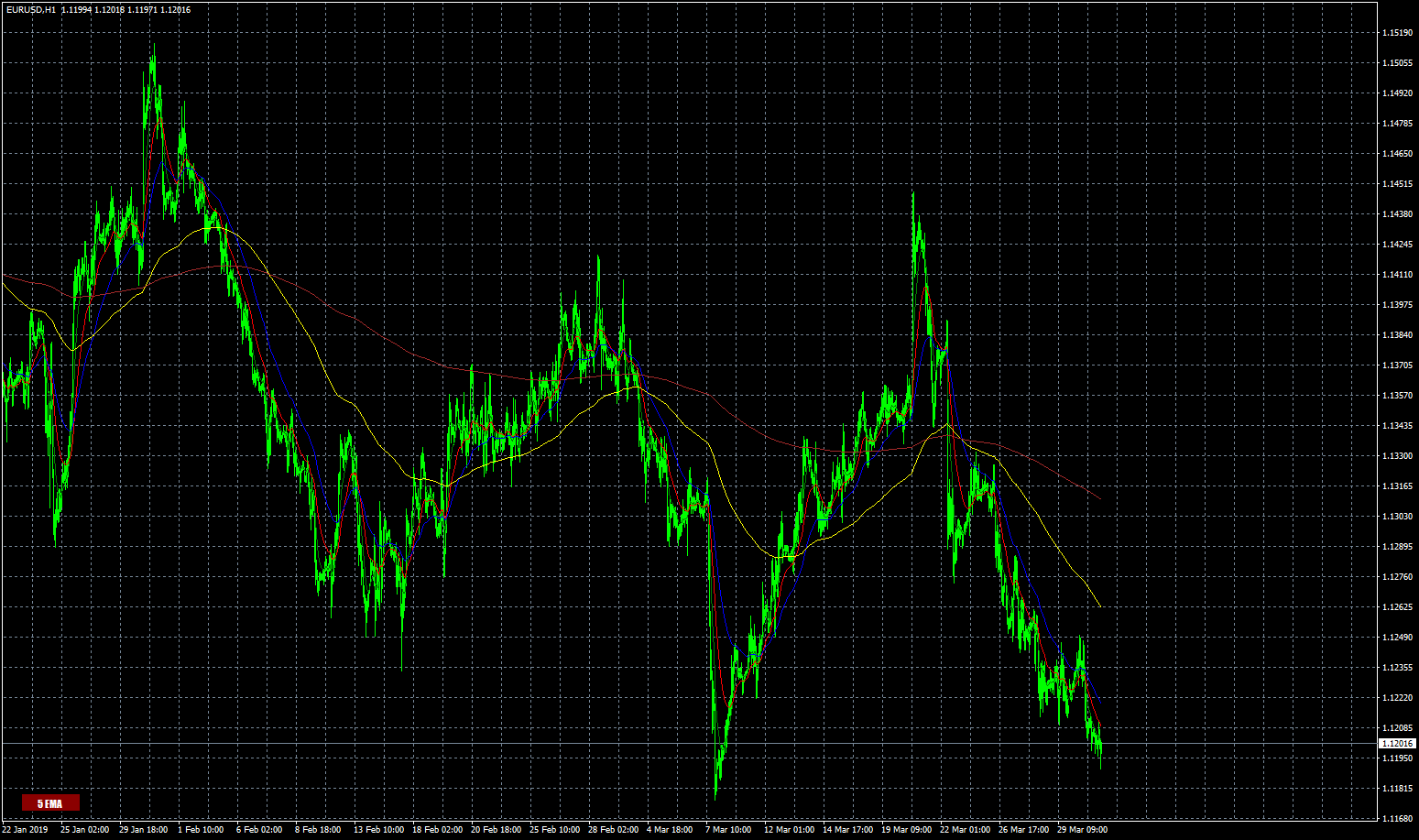Click price axis value 1.12355
The height and width of the screenshot is (840, 1419).
click(x=1396, y=668)
